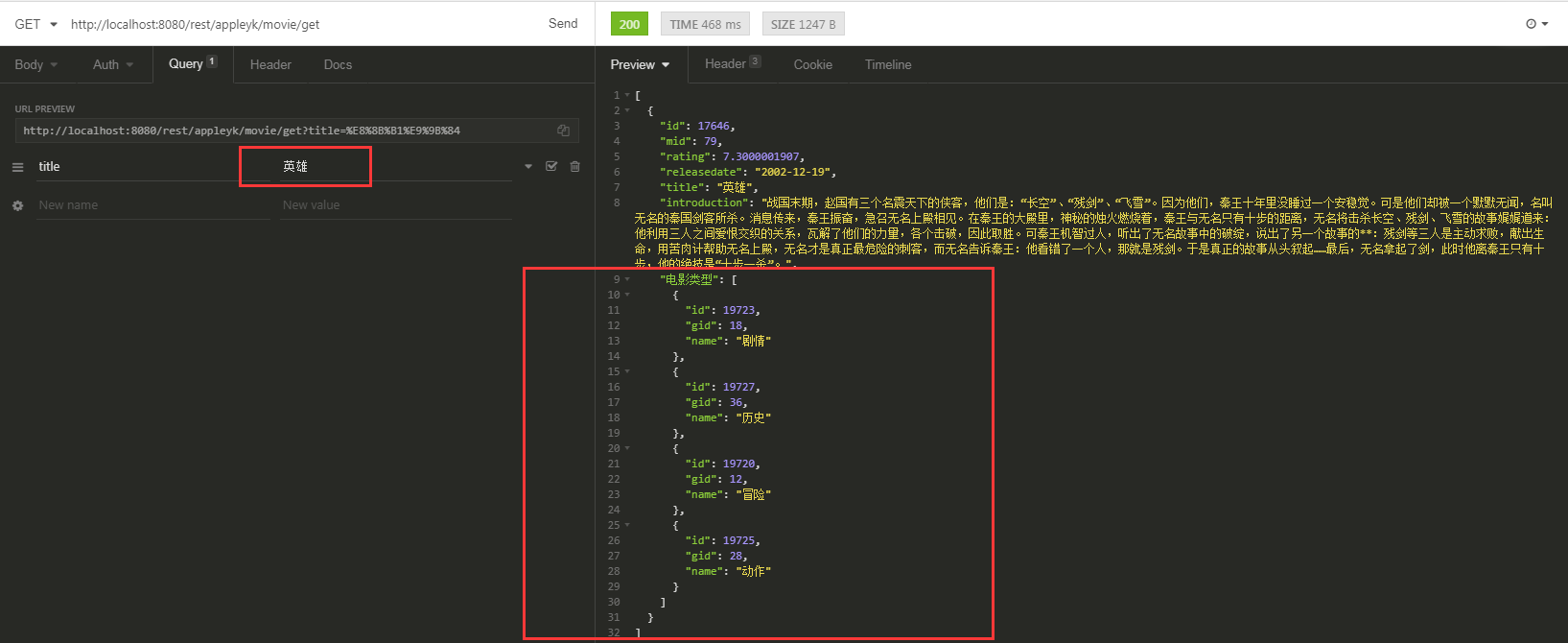Collapse the object starting at line 15
The height and width of the screenshot is (643, 1568).
(x=627, y=371)
